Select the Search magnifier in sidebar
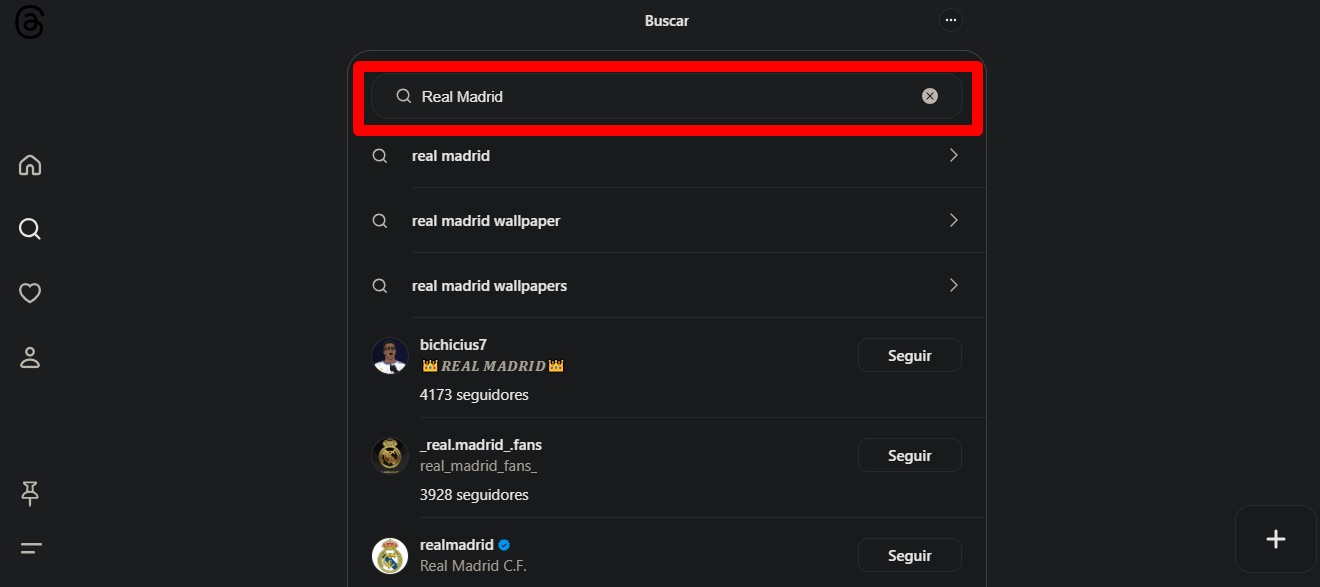Screen dimensions: 1320x587 30,229
